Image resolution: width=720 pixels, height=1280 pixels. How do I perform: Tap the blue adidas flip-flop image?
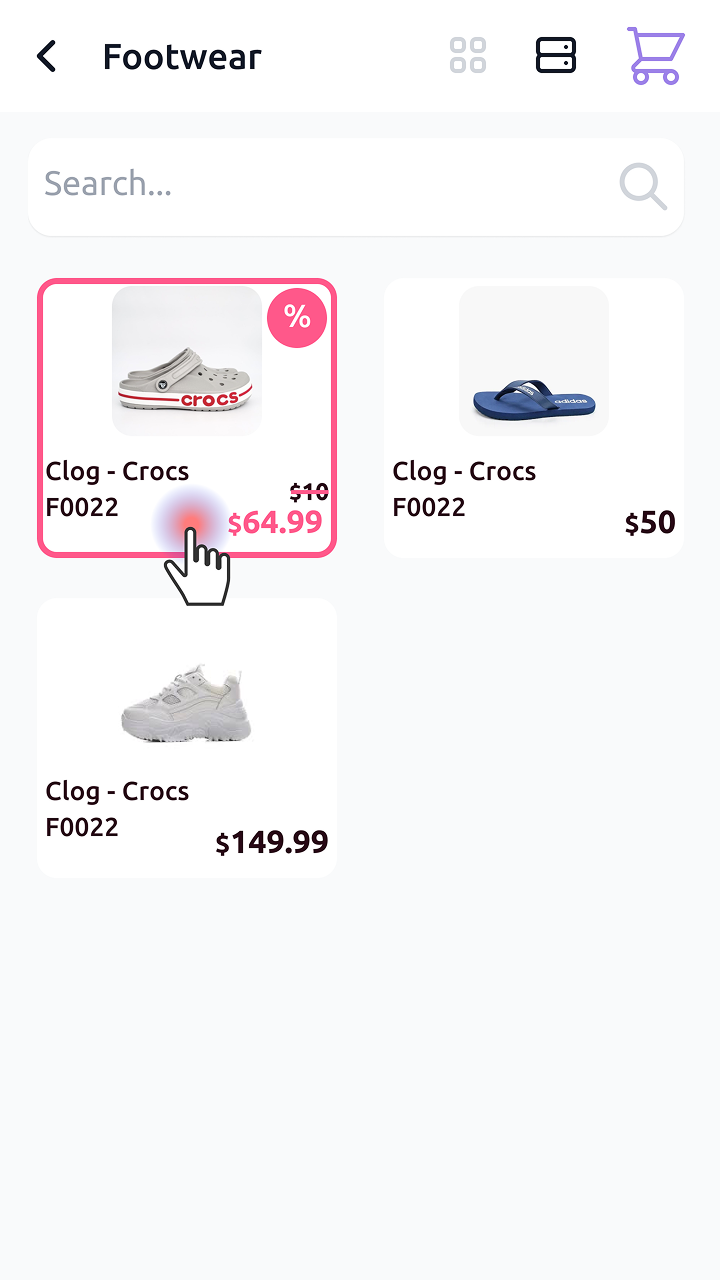(533, 360)
